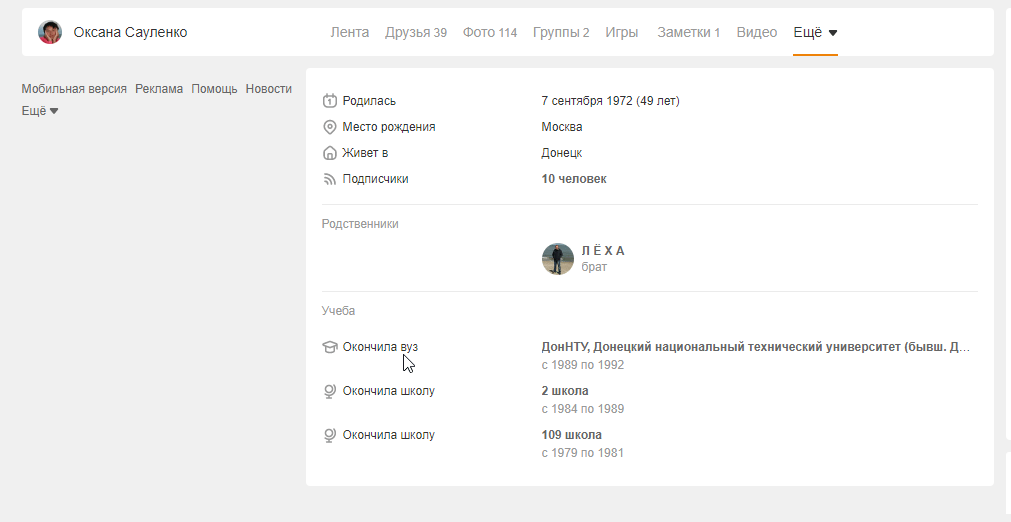This screenshot has height=522, width=1011.
Task: Open the ДонНТУ university link
Action: coord(756,347)
